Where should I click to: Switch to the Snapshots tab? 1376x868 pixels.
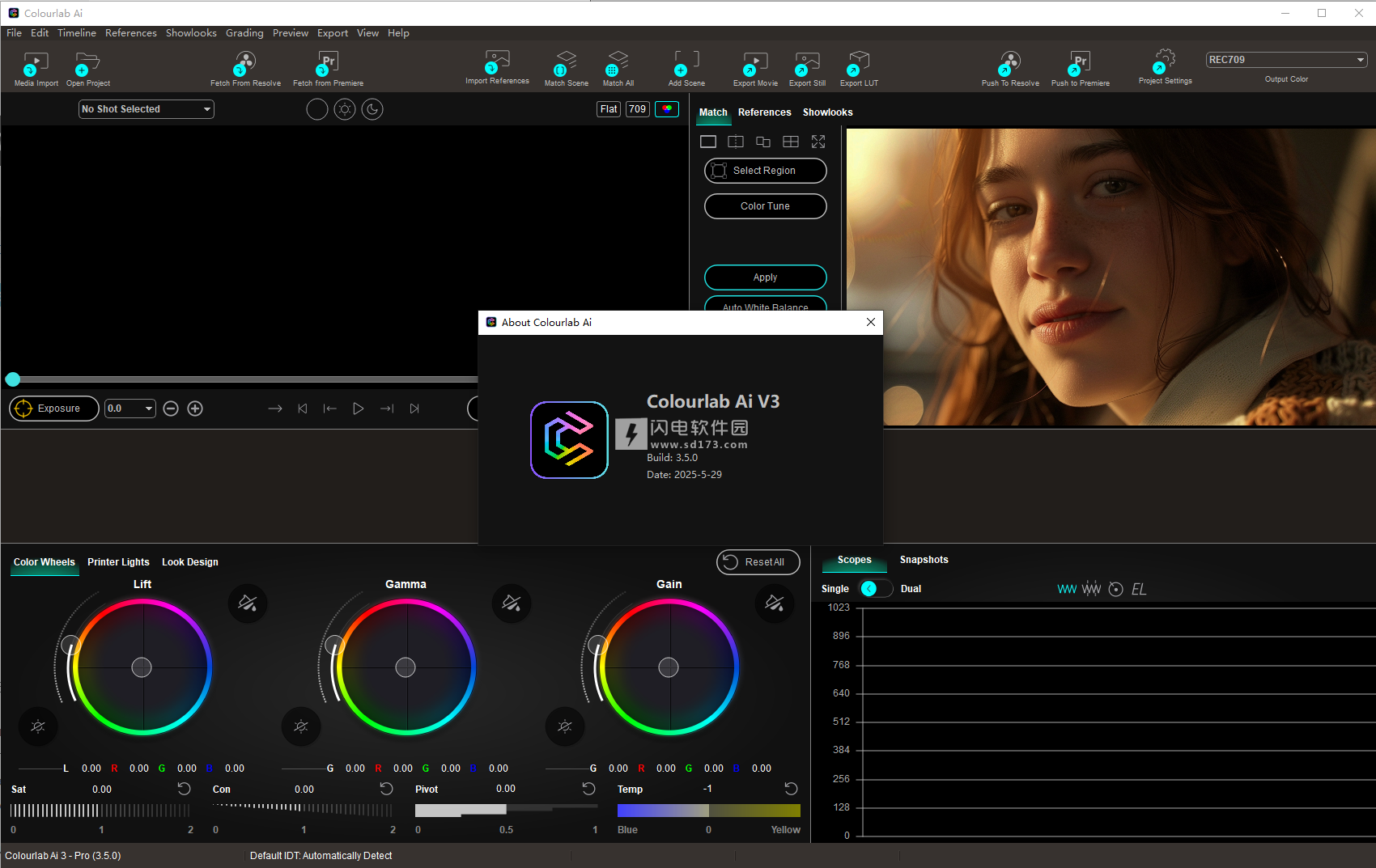pyautogui.click(x=924, y=560)
